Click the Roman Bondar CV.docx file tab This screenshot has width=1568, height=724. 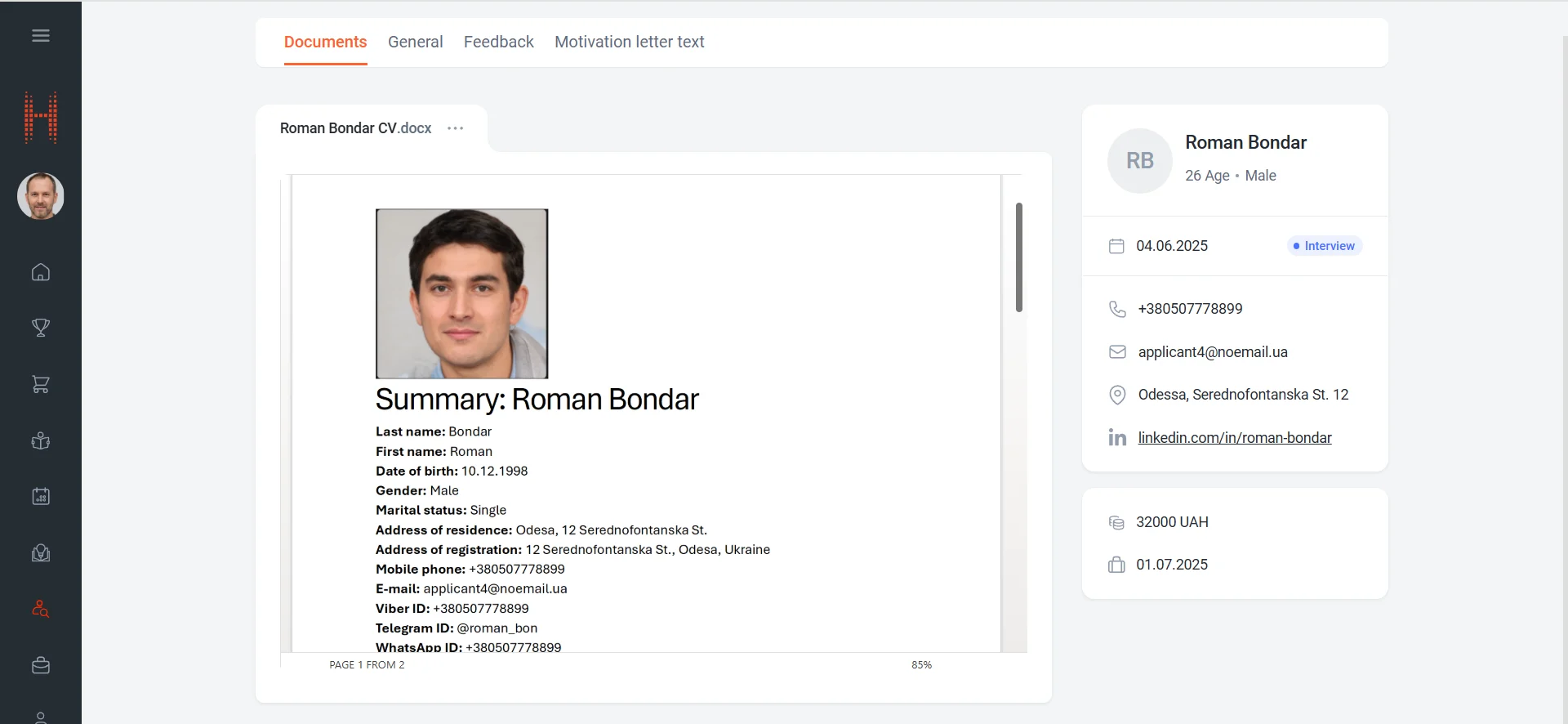pyautogui.click(x=355, y=128)
